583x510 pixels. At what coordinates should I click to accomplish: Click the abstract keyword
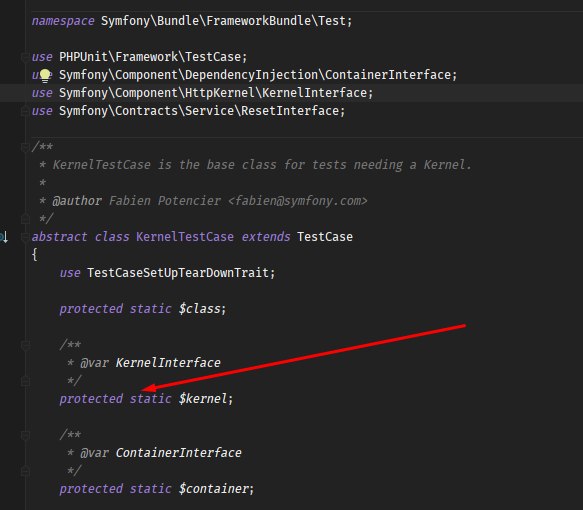pyautogui.click(x=59, y=237)
